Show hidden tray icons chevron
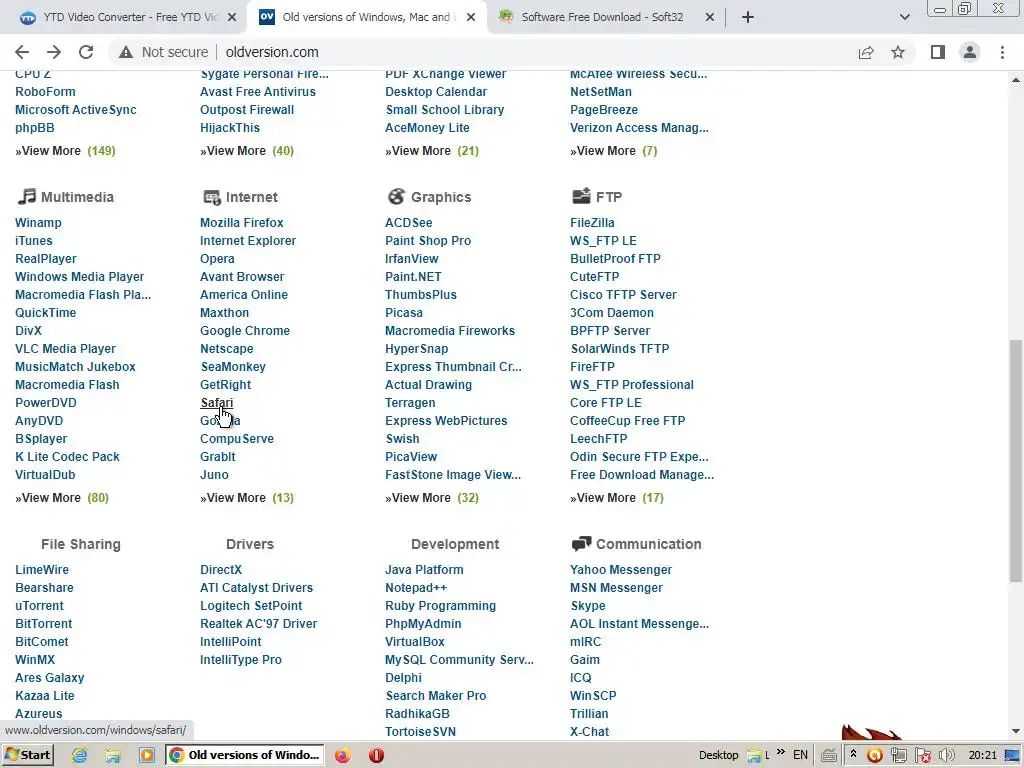1024x768 pixels. [x=853, y=754]
